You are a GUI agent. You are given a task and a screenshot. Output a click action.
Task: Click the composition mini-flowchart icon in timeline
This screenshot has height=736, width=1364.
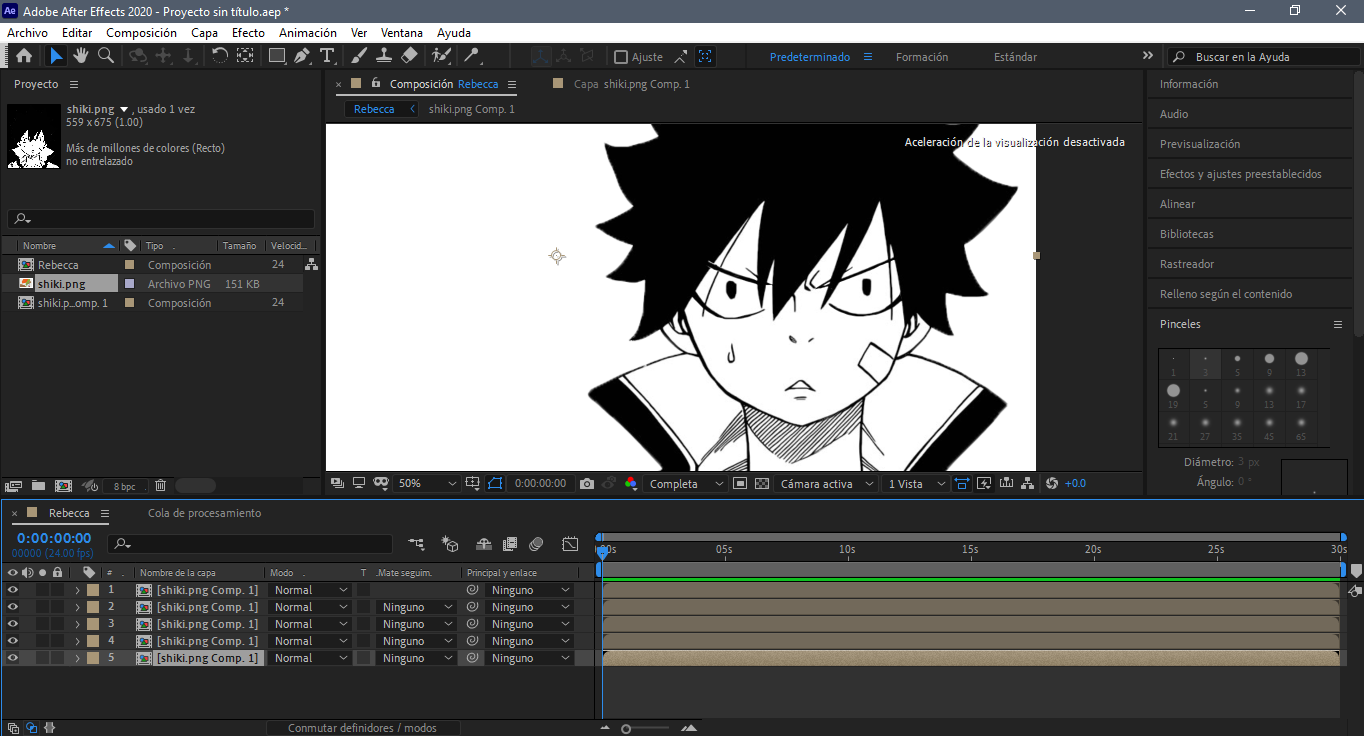pyautogui.click(x=416, y=544)
